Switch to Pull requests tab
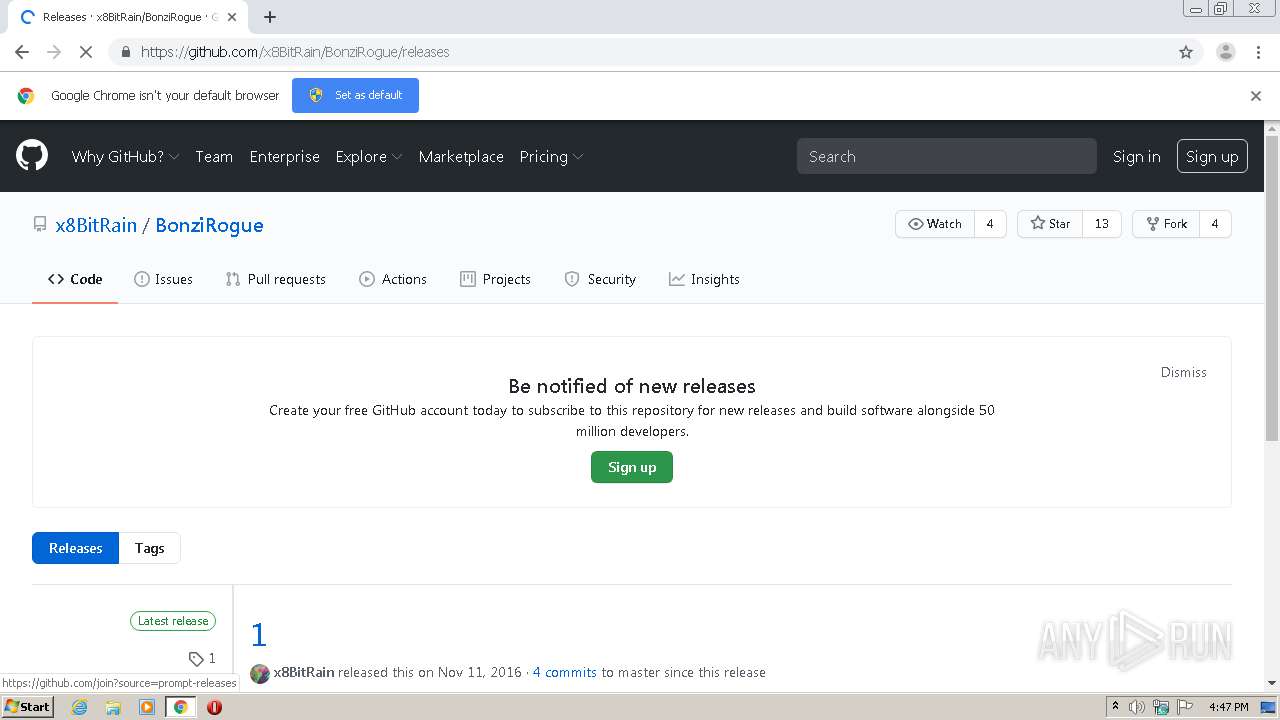Viewport: 1280px width, 720px height. point(276,279)
